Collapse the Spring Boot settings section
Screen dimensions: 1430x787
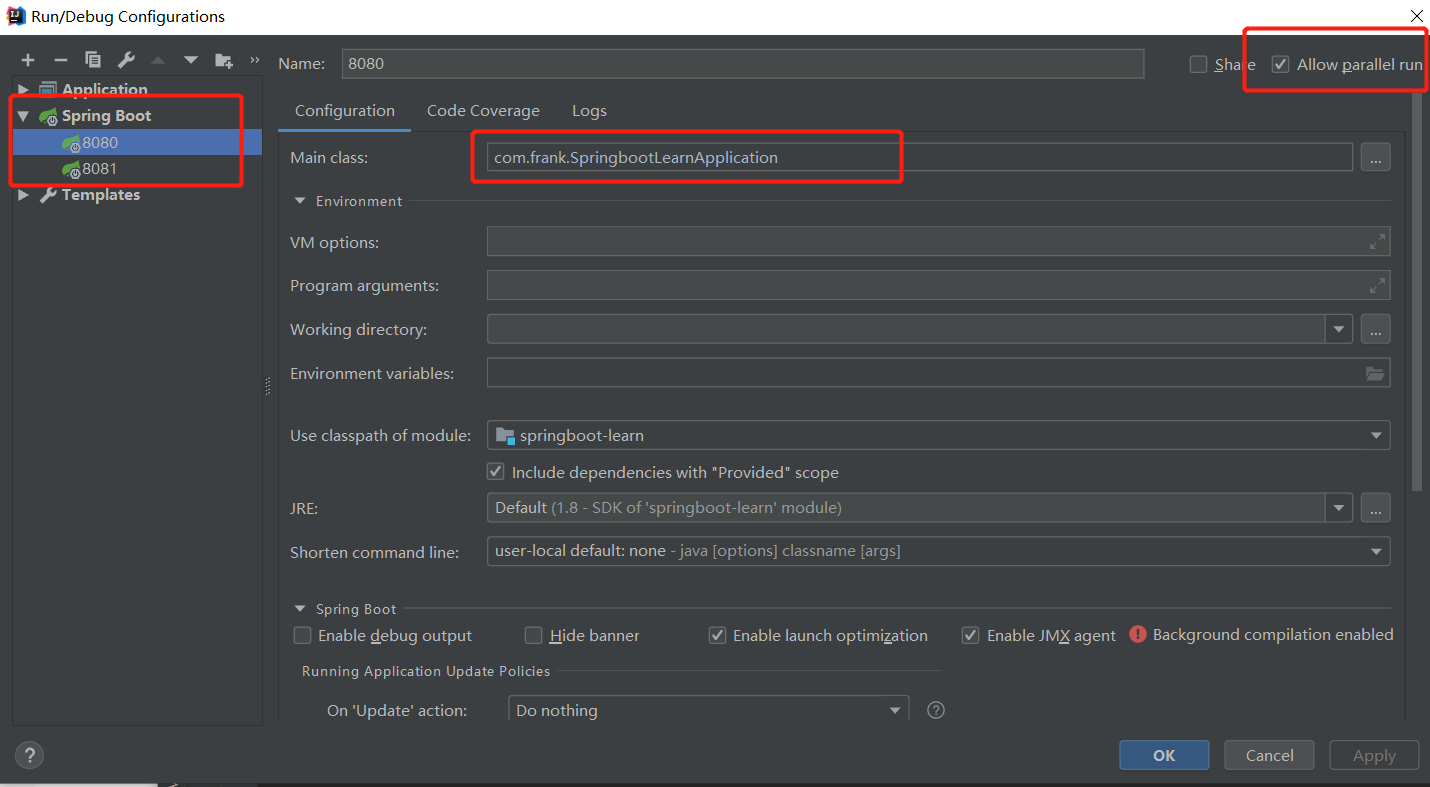click(x=300, y=609)
